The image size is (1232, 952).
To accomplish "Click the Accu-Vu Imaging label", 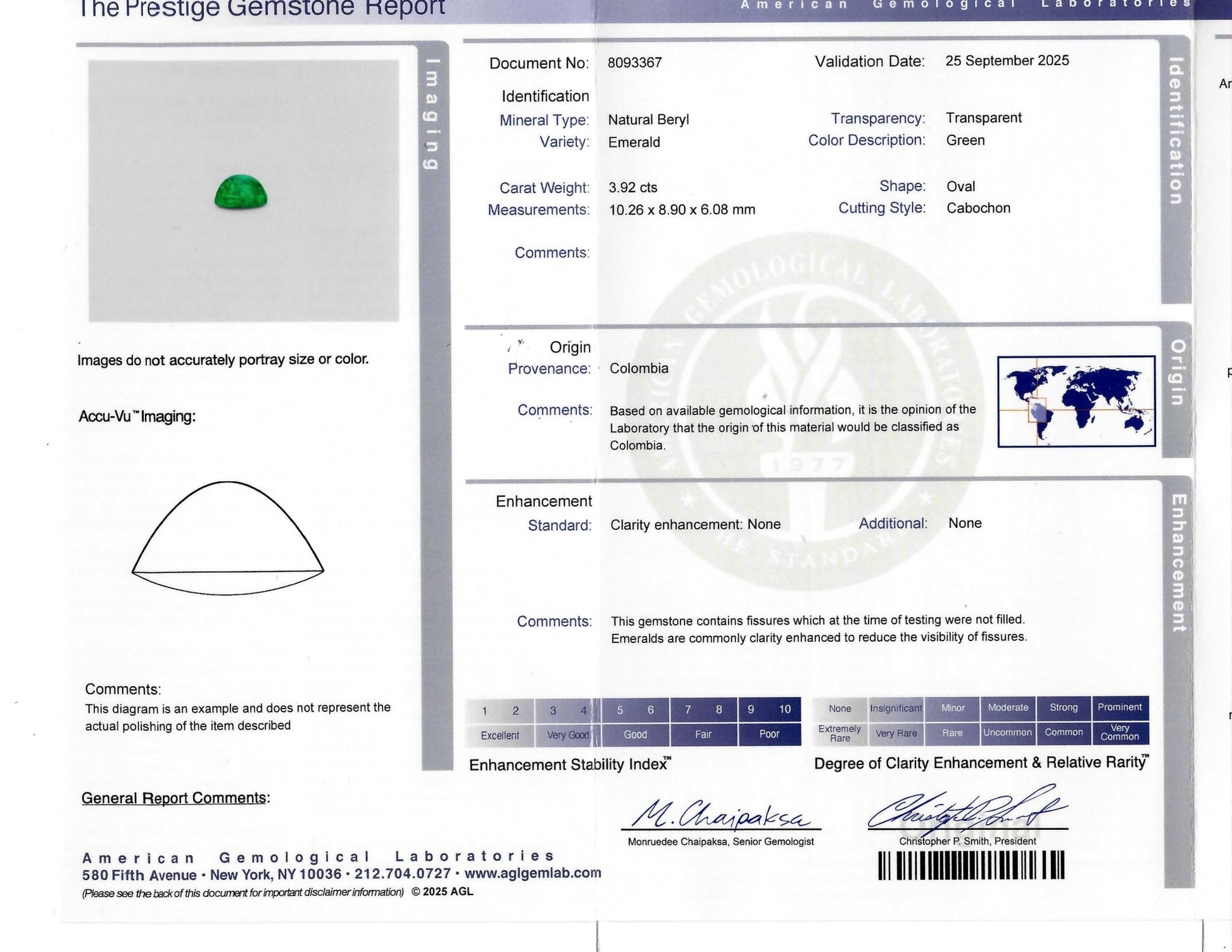I will point(137,416).
